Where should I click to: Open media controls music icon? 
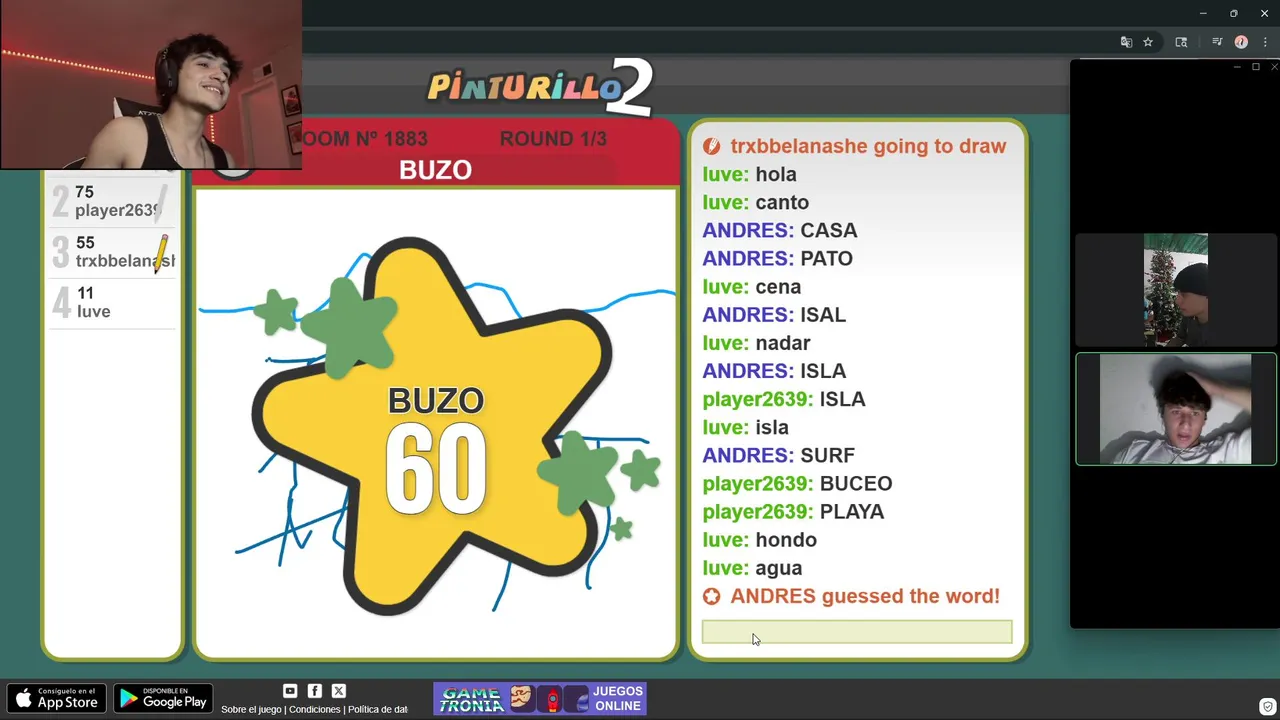click(x=1217, y=42)
